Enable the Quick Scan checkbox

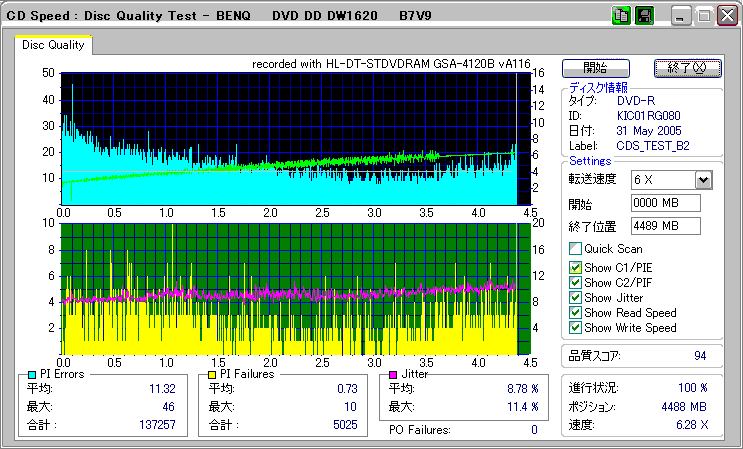[575, 249]
